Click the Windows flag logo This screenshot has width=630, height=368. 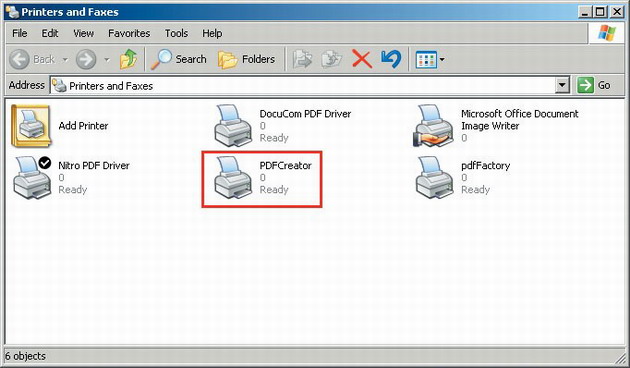607,33
